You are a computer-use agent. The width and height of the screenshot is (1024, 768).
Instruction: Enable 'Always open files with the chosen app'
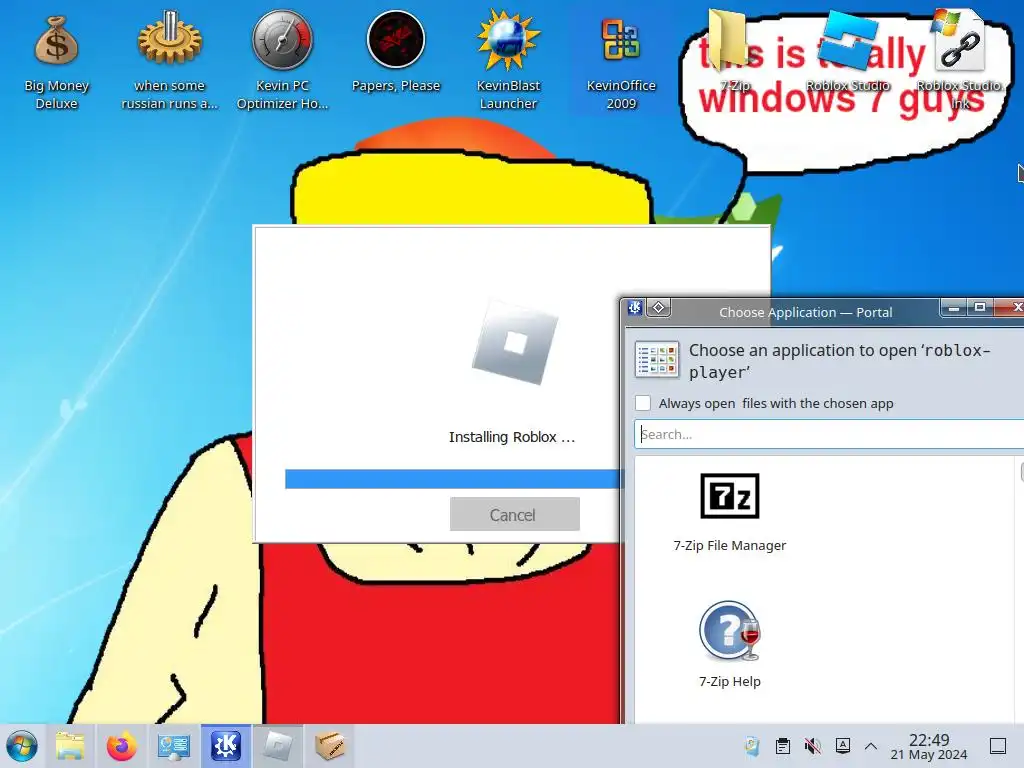pyautogui.click(x=643, y=403)
